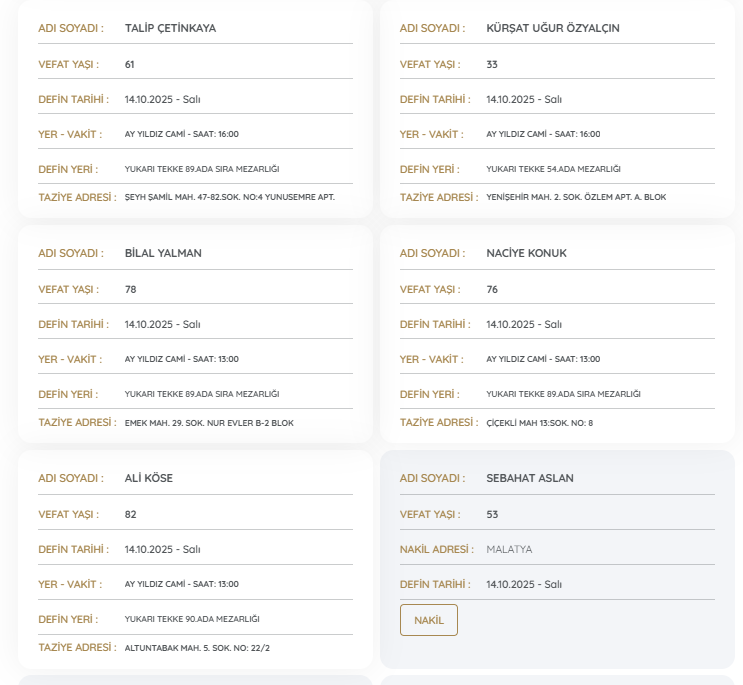Click the name Talip Çetinkaya

coord(170,28)
